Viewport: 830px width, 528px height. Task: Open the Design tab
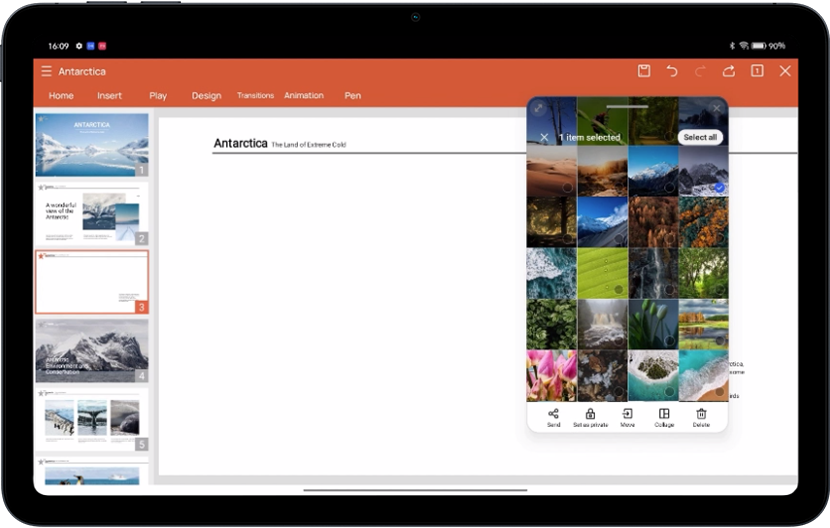[x=206, y=96]
